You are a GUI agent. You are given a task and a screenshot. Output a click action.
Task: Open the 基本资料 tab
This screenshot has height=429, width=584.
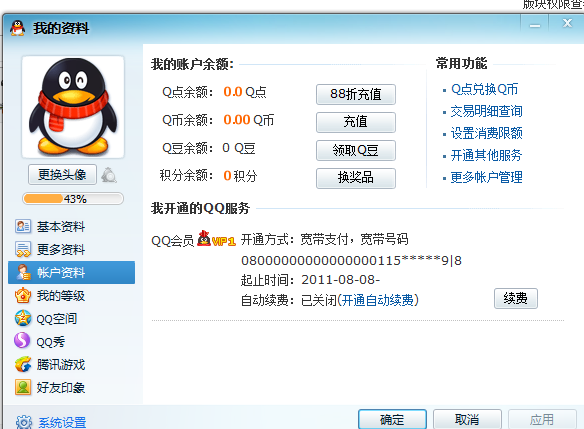click(61, 227)
